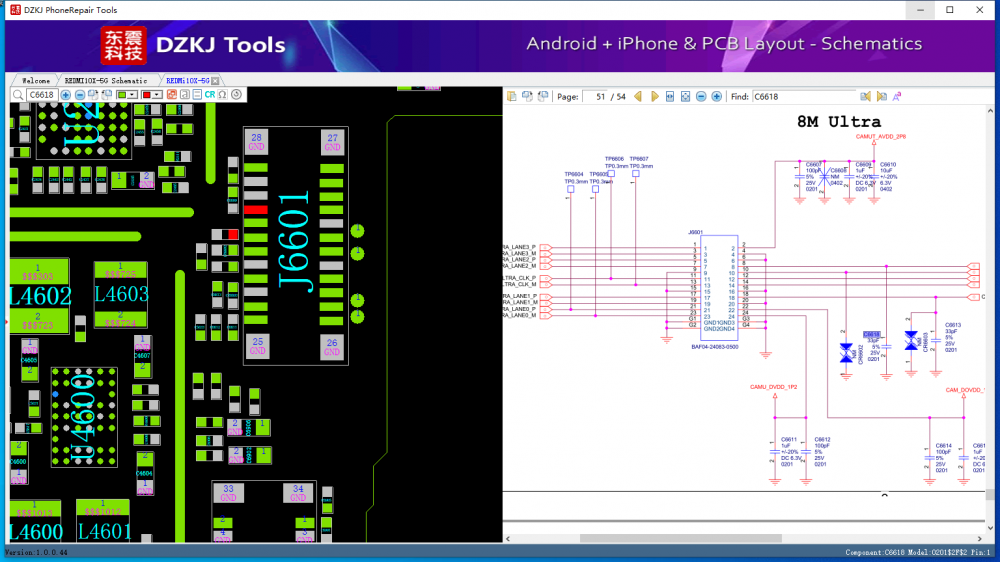
Task: Click the 8M Ultra title in the schematic
Action: [839, 121]
